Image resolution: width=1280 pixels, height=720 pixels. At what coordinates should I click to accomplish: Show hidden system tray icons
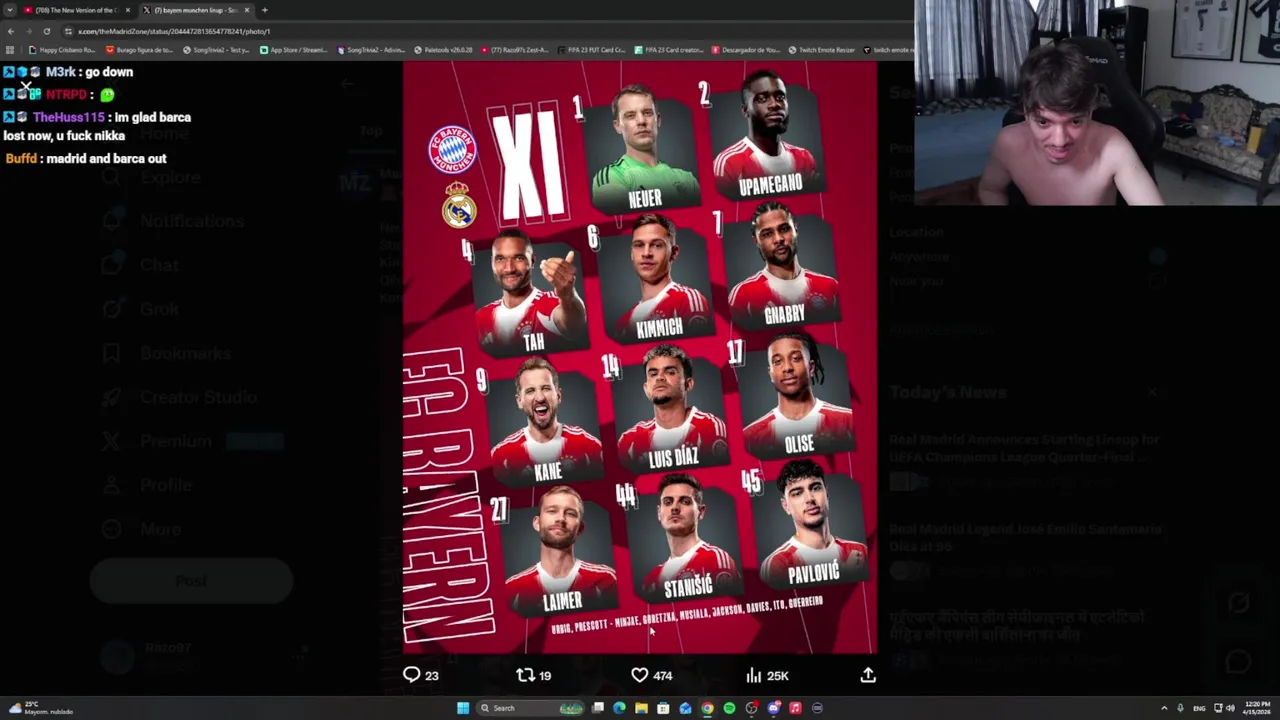(1164, 708)
